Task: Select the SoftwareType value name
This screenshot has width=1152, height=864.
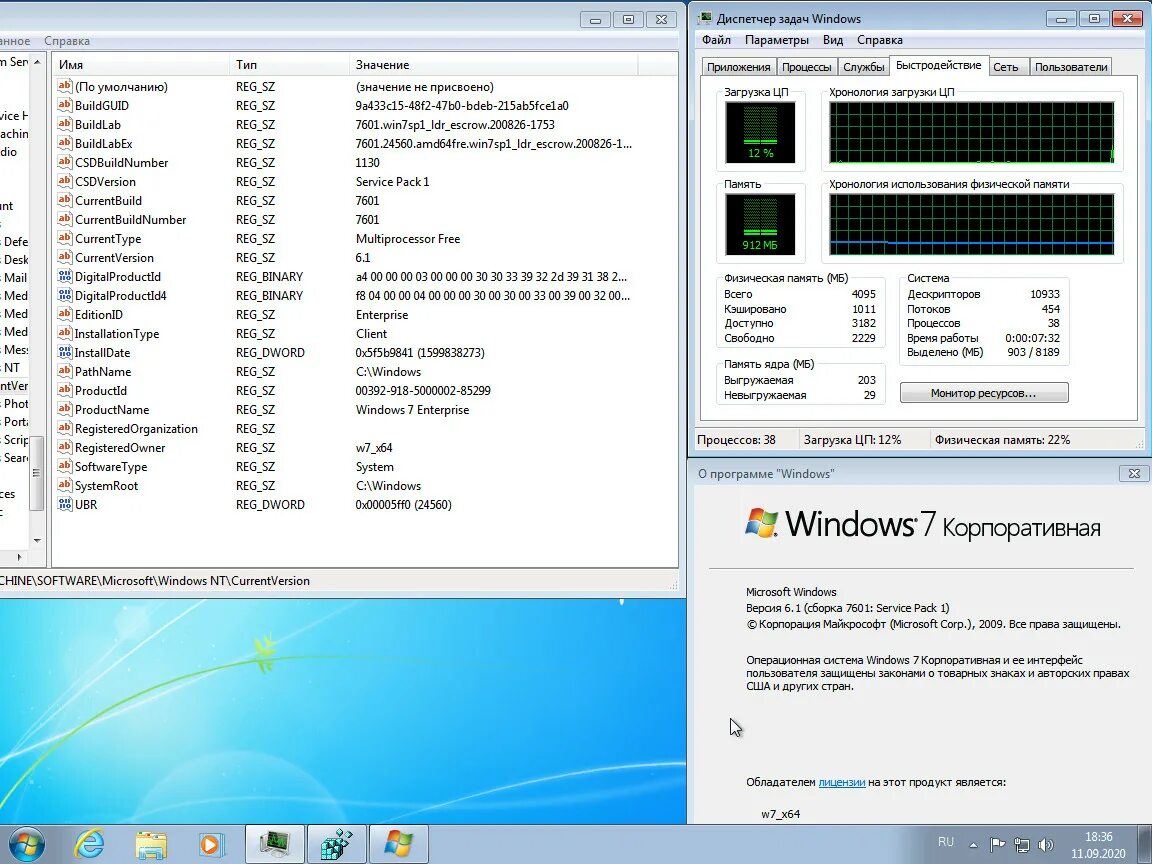Action: tap(111, 467)
